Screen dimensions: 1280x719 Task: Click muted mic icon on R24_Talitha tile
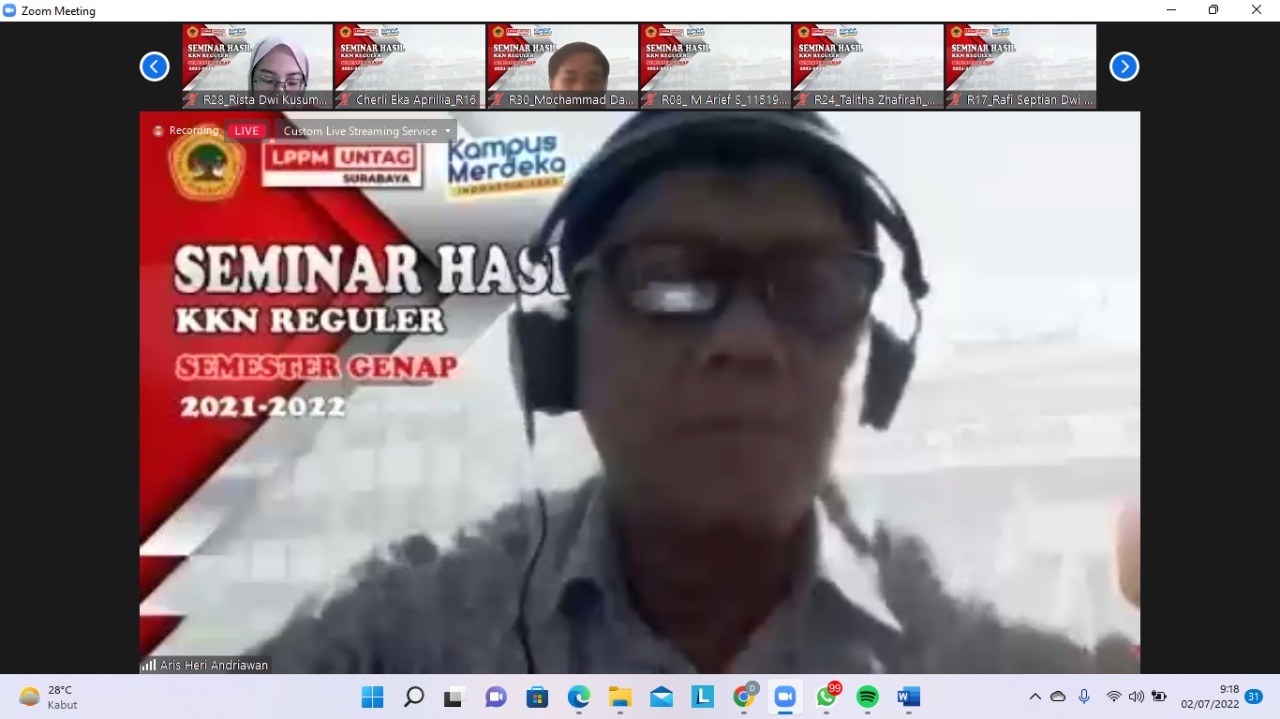tap(804, 100)
